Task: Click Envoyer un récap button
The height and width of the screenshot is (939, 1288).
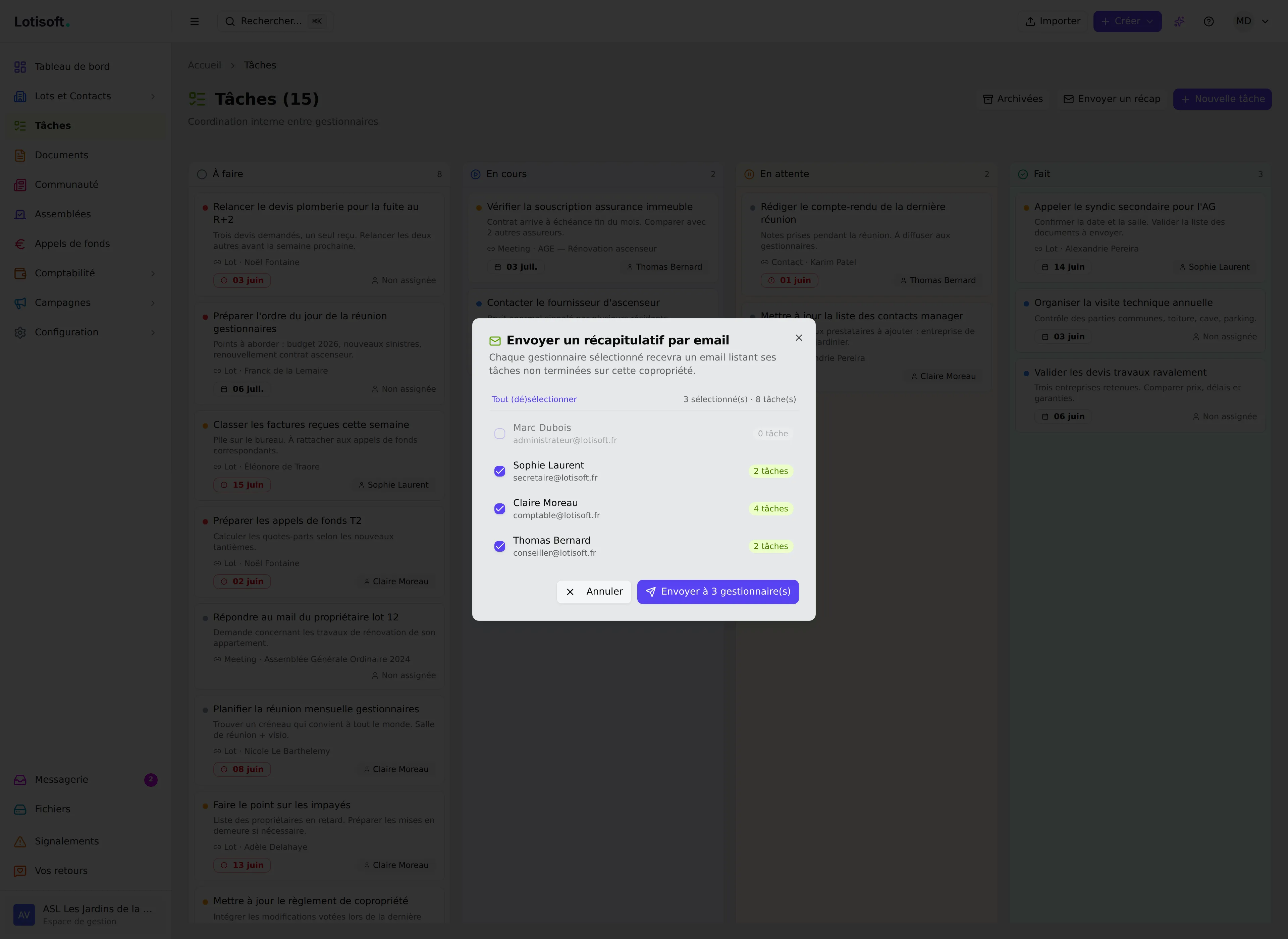Action: [1111, 99]
